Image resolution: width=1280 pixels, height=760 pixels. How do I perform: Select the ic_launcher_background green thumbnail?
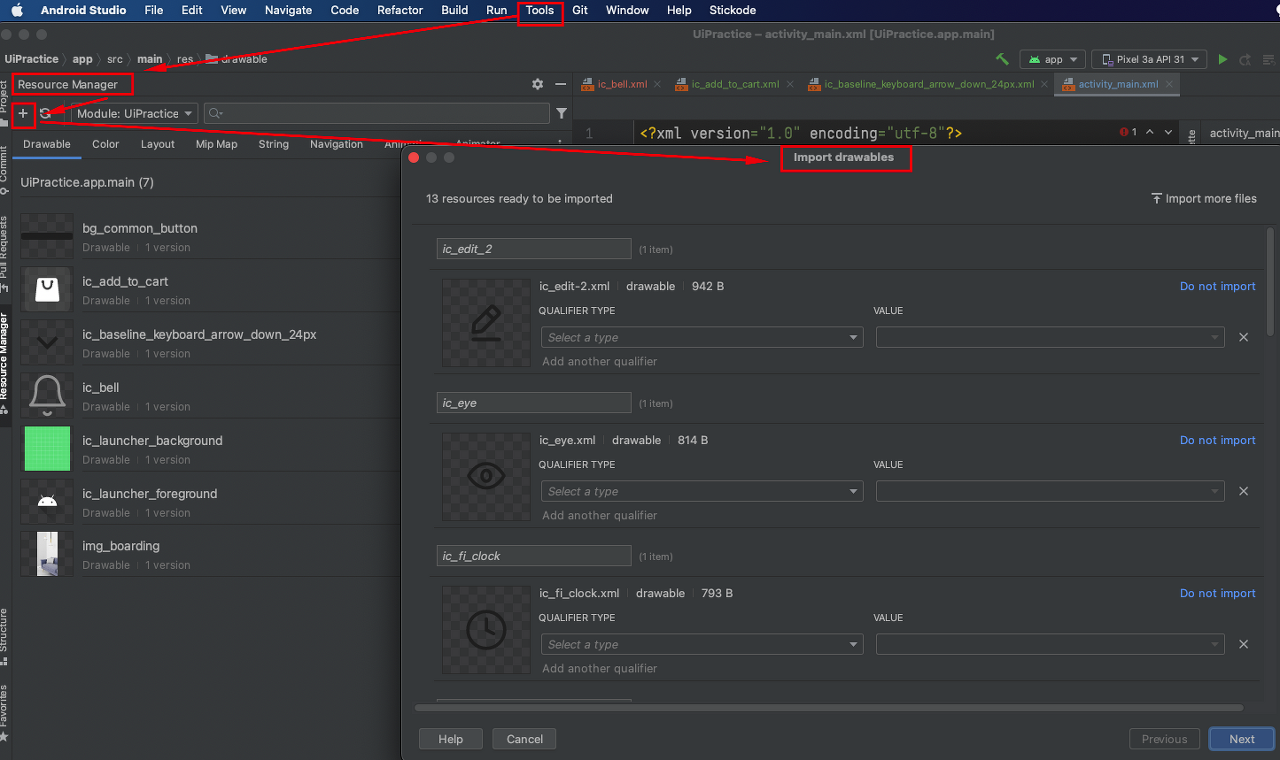pyautogui.click(x=47, y=448)
